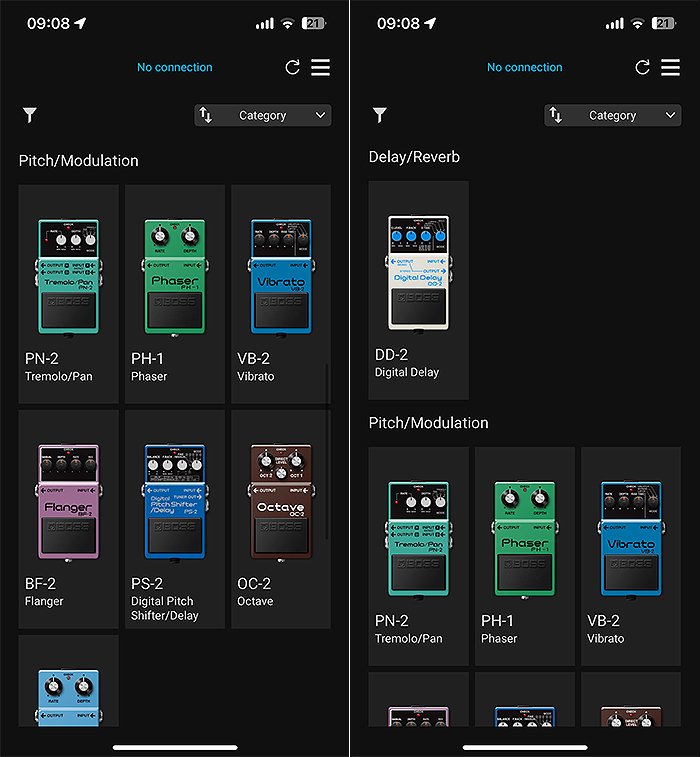
Task: Select the DD-2 Digital Delay pedal
Action: [x=419, y=290]
